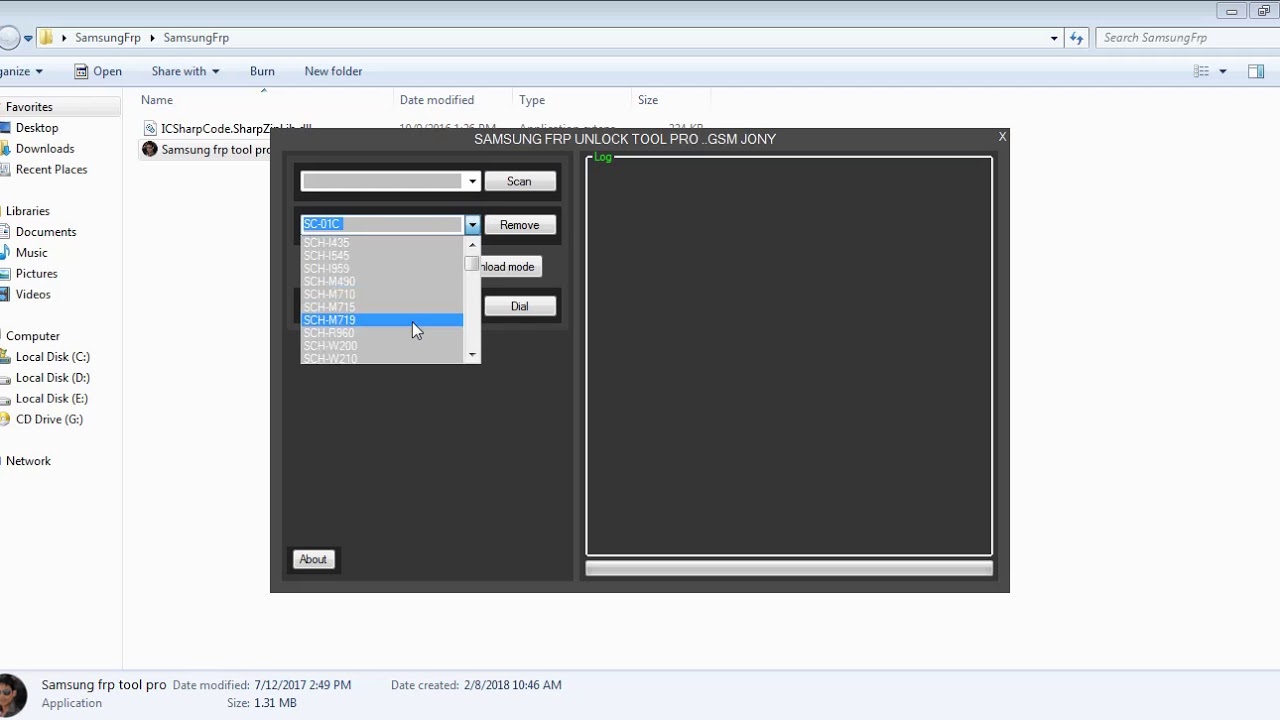Click the first SamsungFrp breadcrumb
Viewport: 1280px width, 720px height.
pos(107,37)
